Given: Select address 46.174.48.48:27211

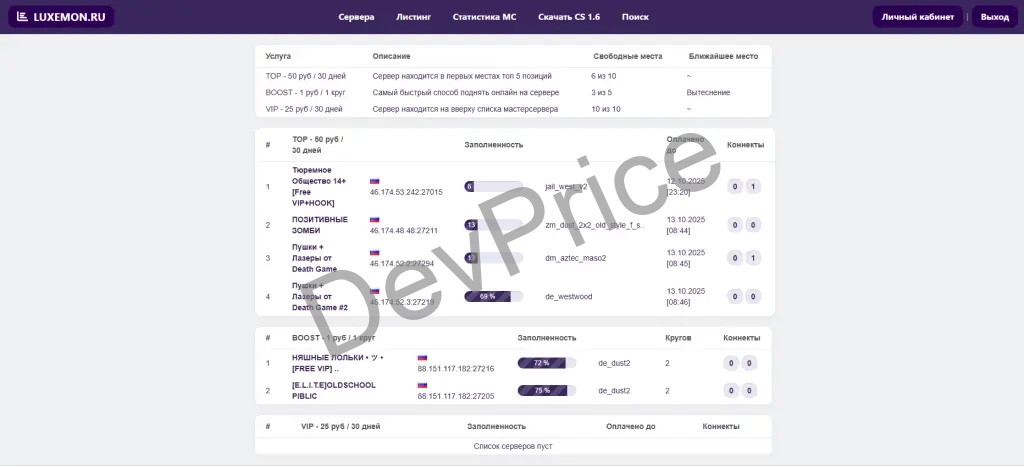Looking at the screenshot, I should 404,231.
